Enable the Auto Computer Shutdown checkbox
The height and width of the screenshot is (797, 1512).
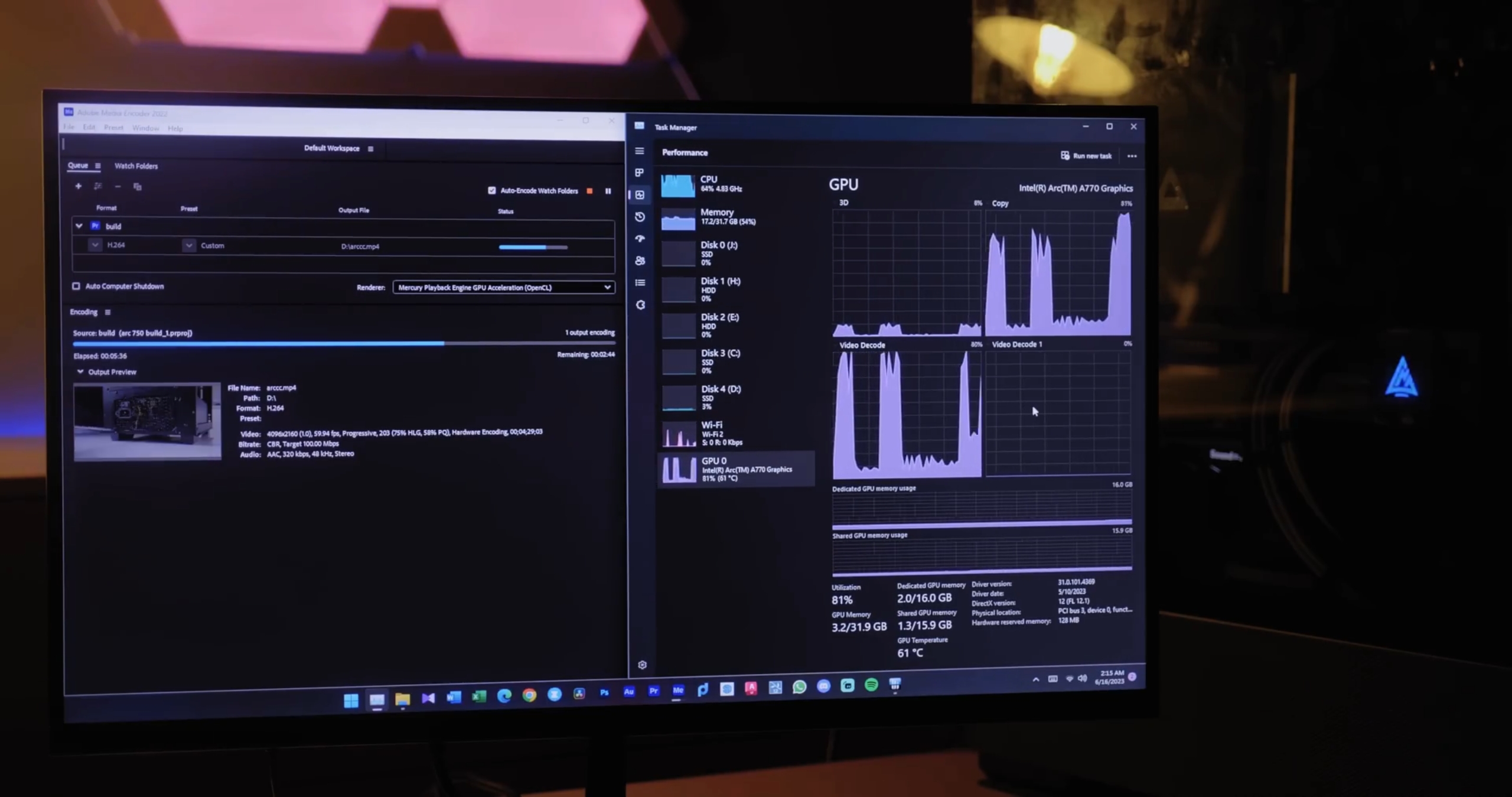(76, 286)
